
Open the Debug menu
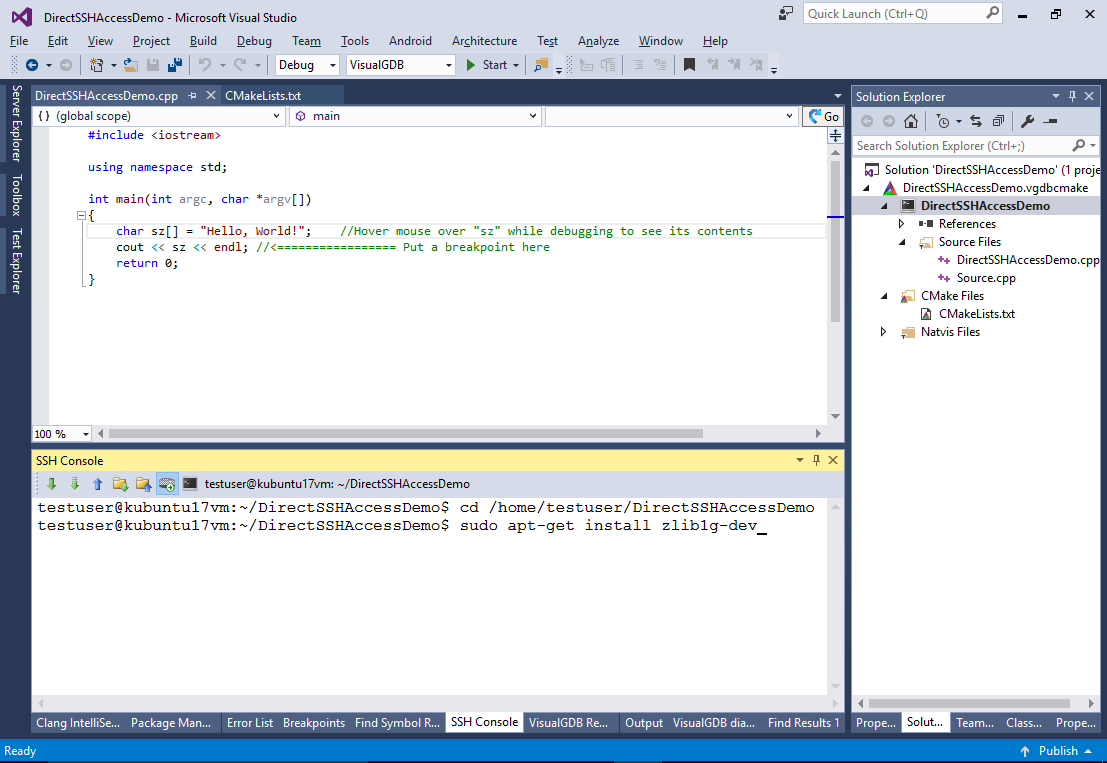point(254,41)
